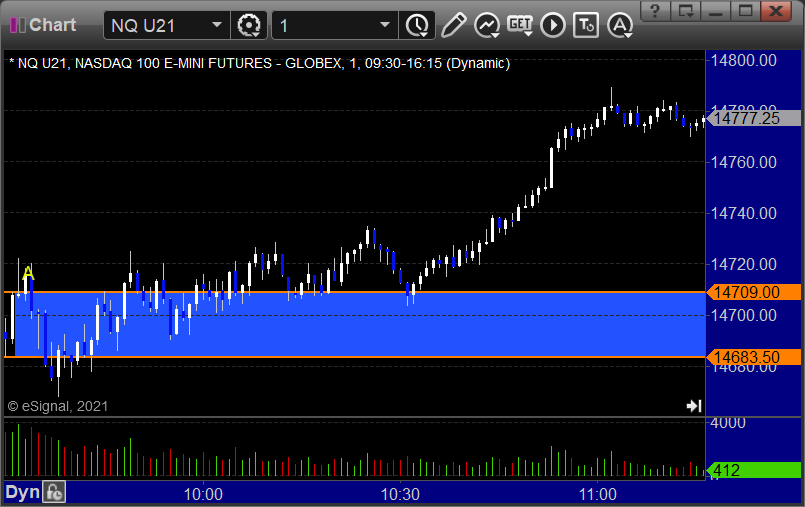Click the eSignal 2021 copyright text
The image size is (805, 507).
(58, 406)
